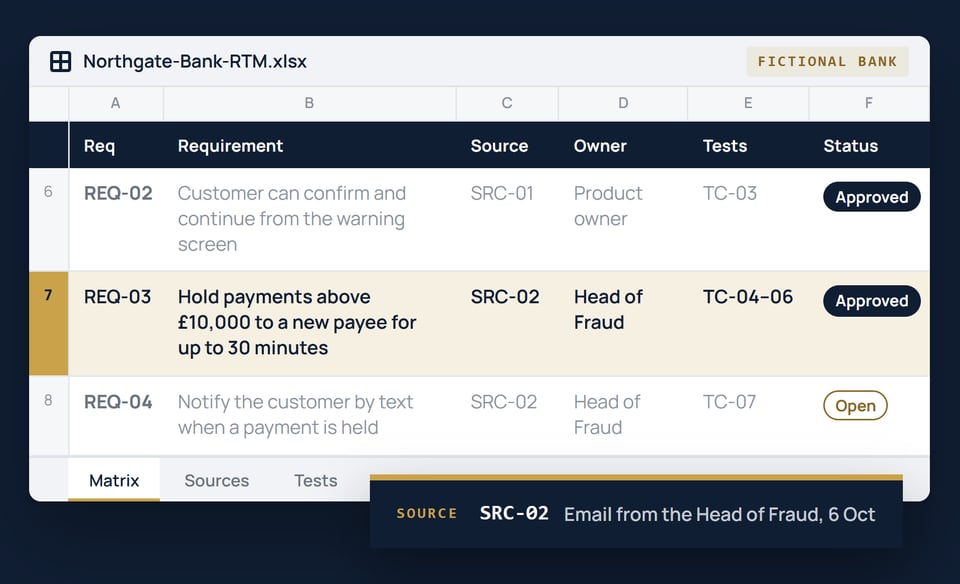960x584 pixels.
Task: Click the Open status badge for REQ-04
Action: click(855, 406)
